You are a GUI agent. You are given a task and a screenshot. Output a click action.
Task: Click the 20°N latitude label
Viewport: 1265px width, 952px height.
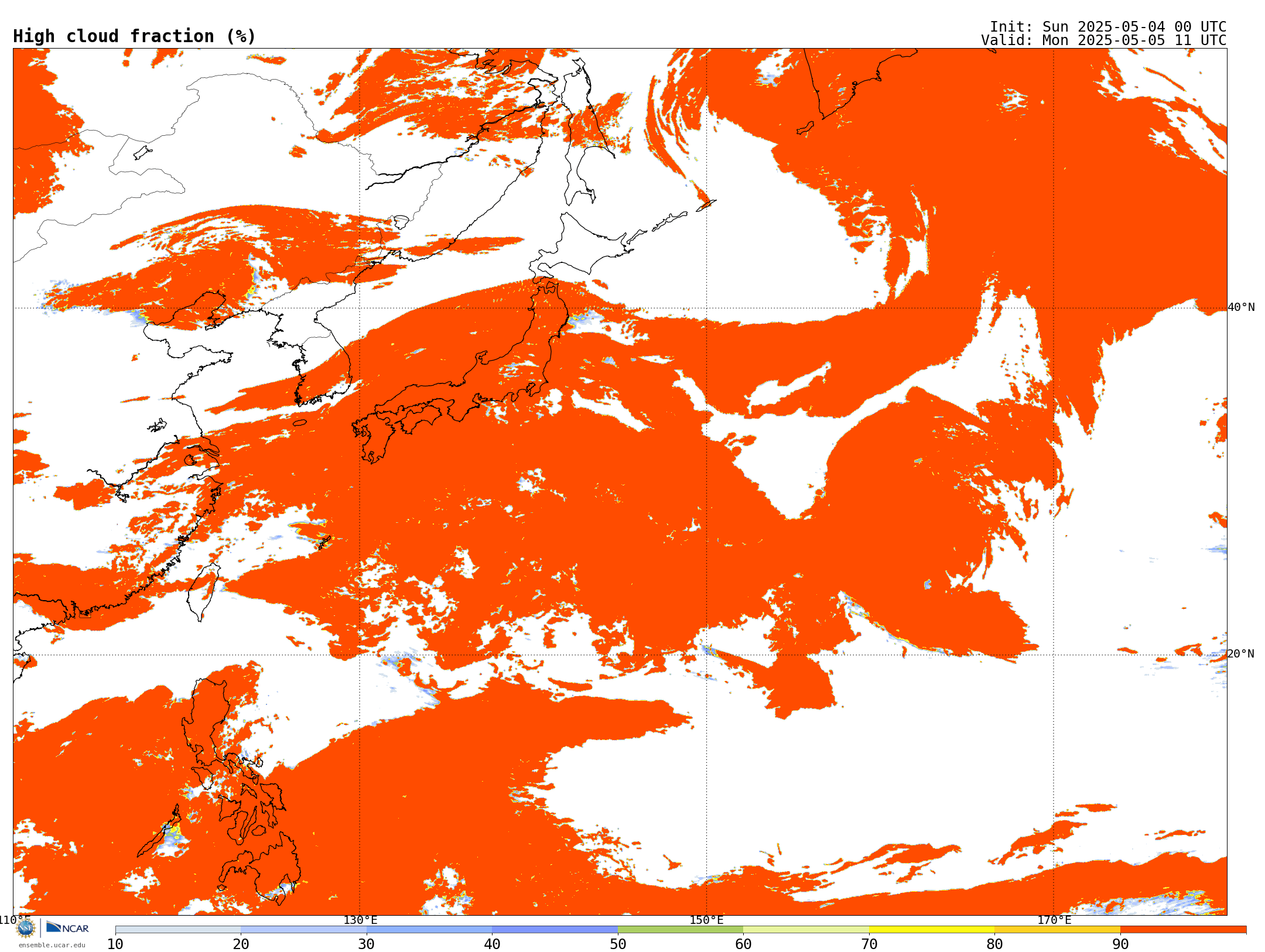1241,654
